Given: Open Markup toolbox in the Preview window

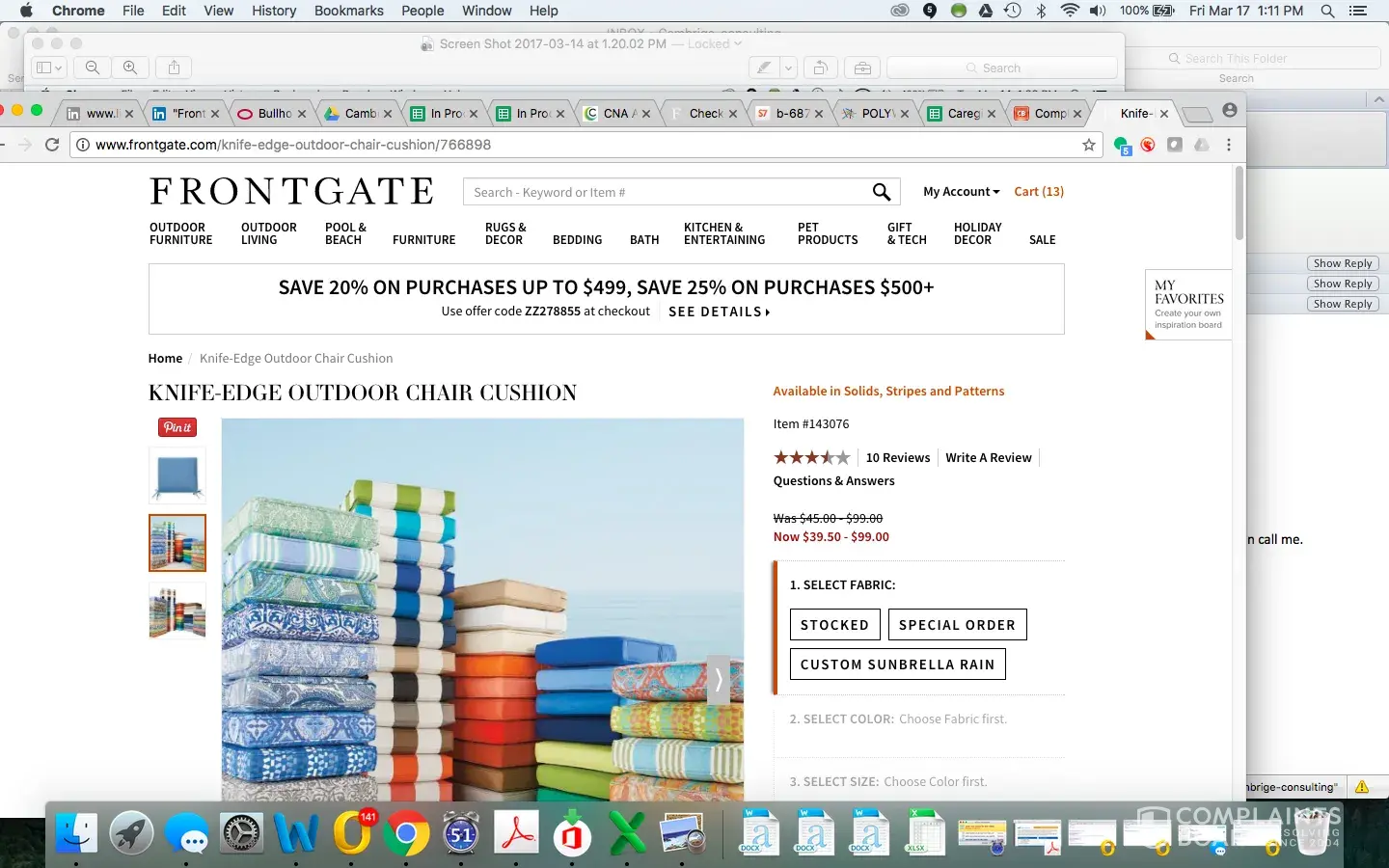Looking at the screenshot, I should pos(862,68).
